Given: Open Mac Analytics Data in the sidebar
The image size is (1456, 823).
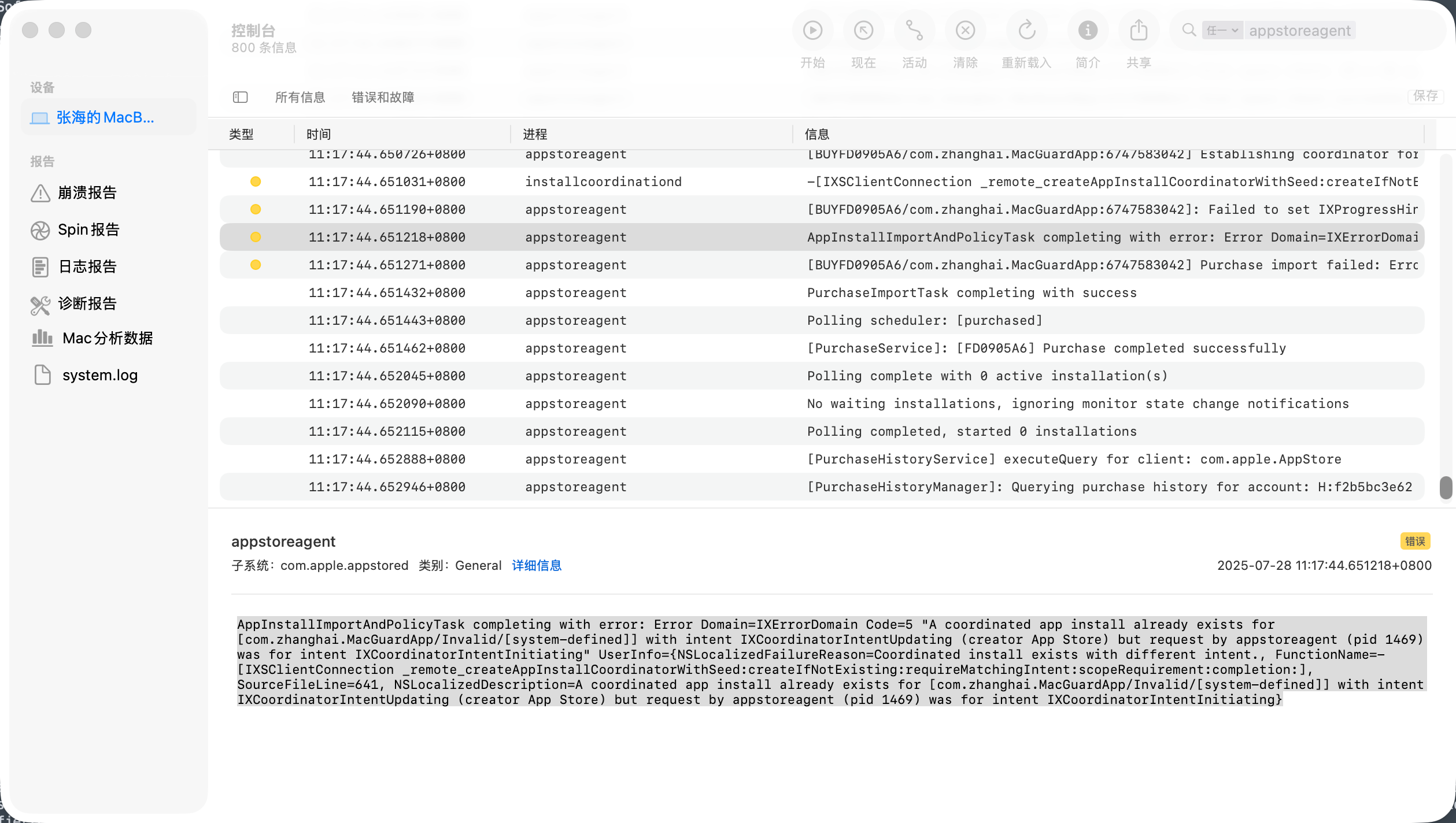Looking at the screenshot, I should click(x=108, y=338).
